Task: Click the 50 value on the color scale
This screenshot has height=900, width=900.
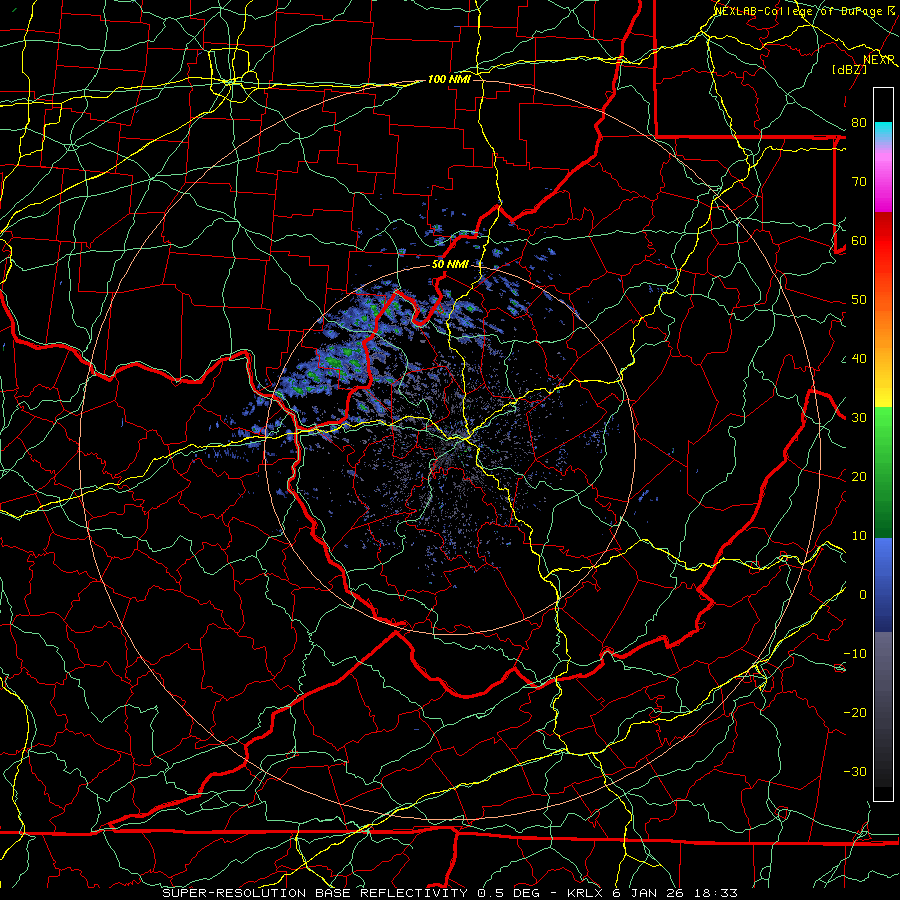Action: [859, 300]
